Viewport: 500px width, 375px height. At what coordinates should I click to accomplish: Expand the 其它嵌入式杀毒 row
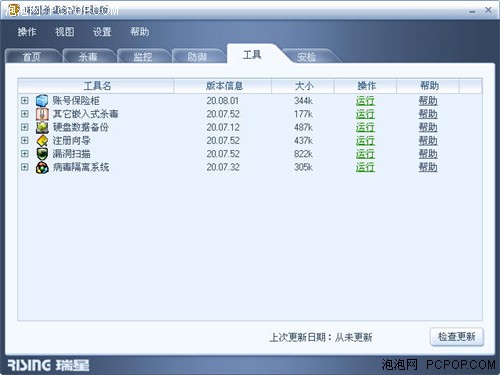[24, 114]
